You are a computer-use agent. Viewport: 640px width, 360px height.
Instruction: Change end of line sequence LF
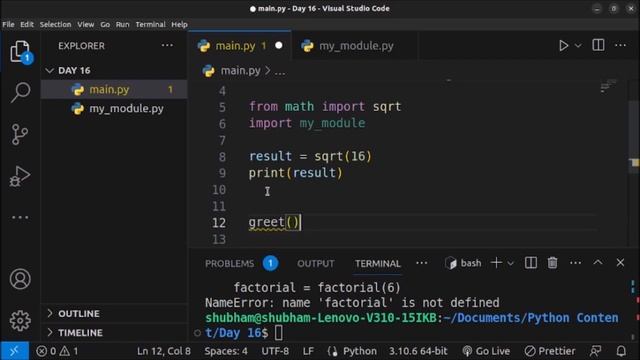(x=308, y=351)
